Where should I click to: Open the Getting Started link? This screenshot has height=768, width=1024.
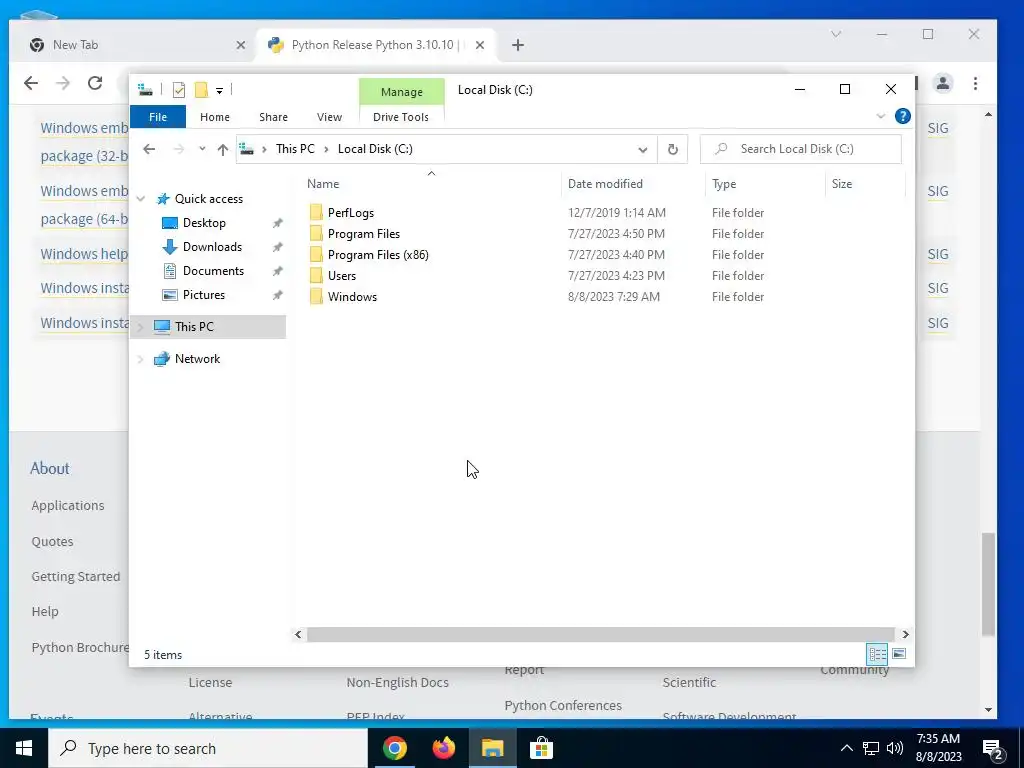(x=76, y=577)
